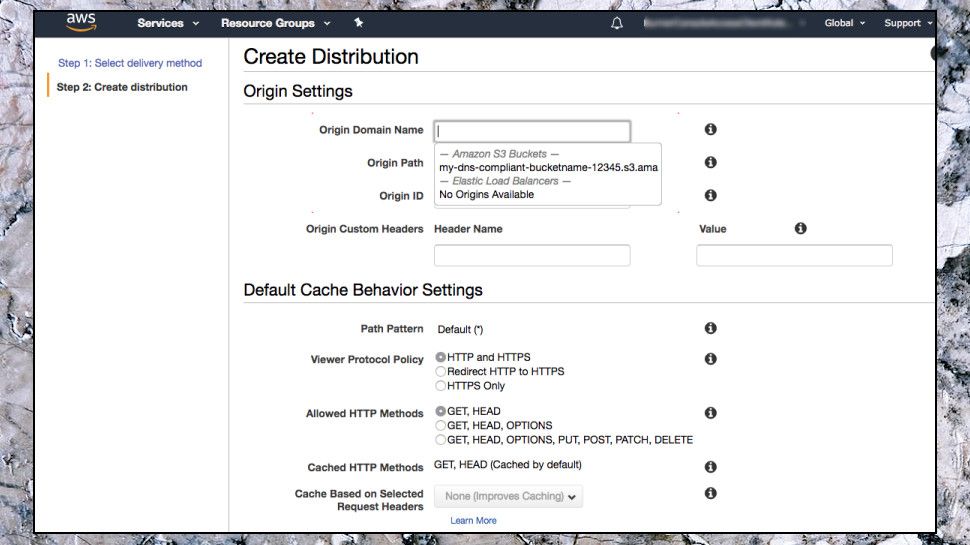The image size is (970, 545).
Task: Click the AWS logo home icon
Action: click(x=81, y=23)
